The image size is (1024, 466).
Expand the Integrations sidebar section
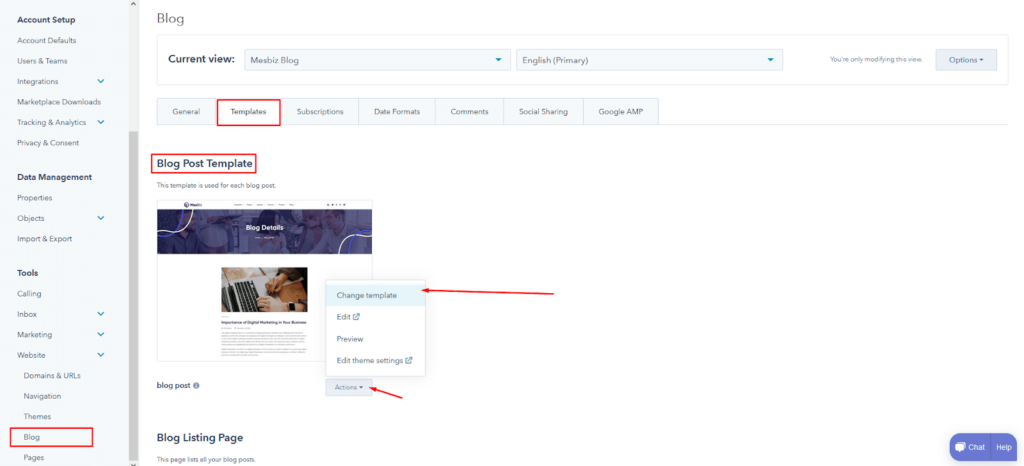[x=101, y=82]
